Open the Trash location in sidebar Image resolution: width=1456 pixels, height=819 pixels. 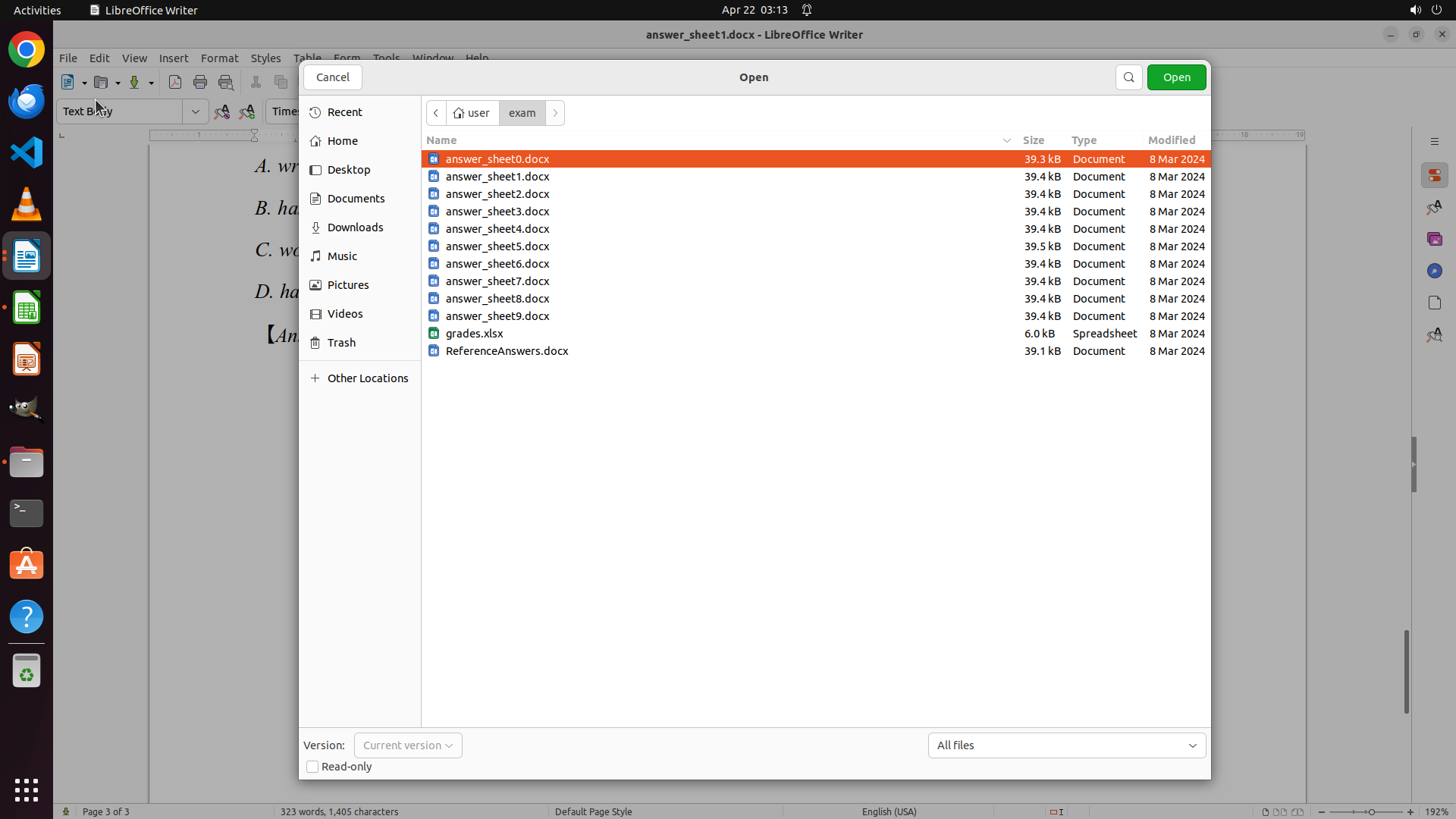pyautogui.click(x=341, y=343)
